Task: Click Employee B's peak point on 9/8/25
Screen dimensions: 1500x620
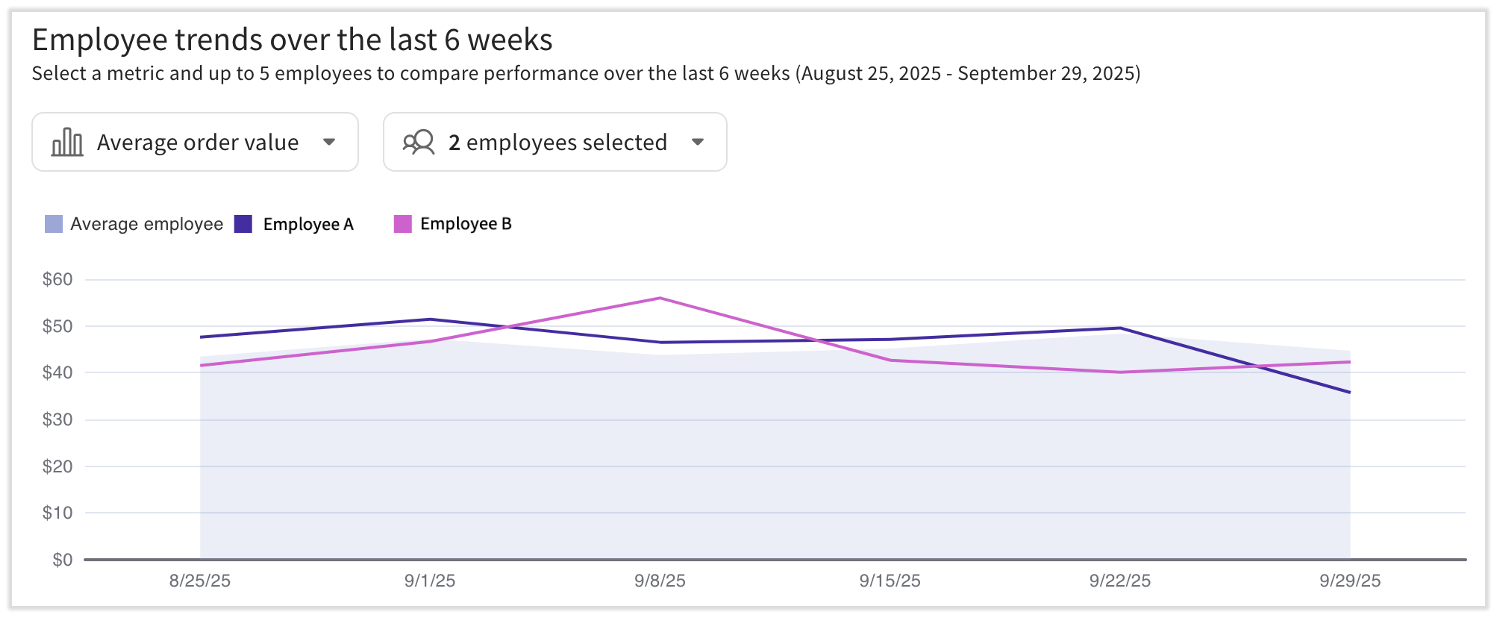Action: coord(660,298)
